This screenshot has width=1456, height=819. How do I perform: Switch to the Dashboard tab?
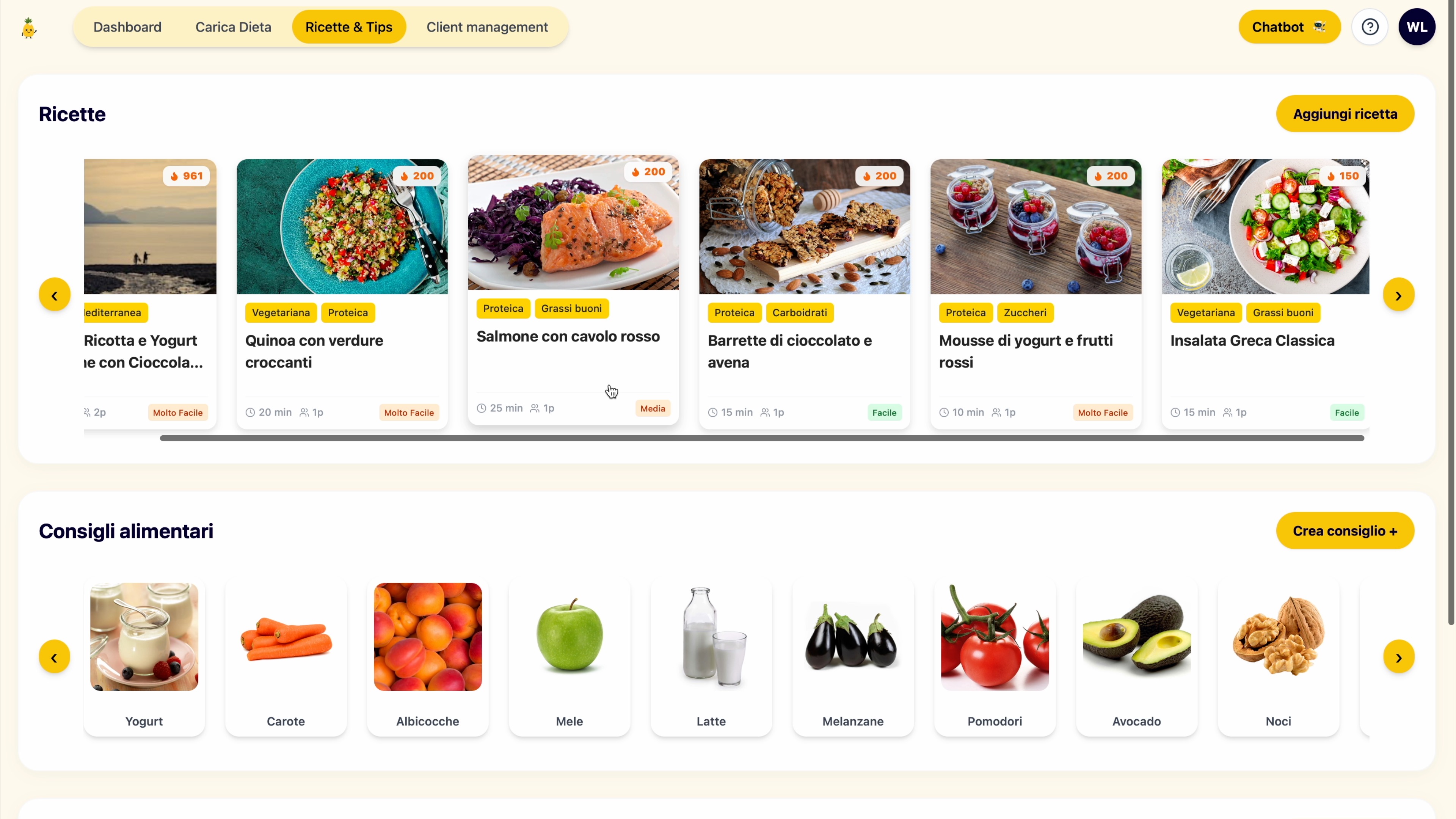tap(127, 27)
